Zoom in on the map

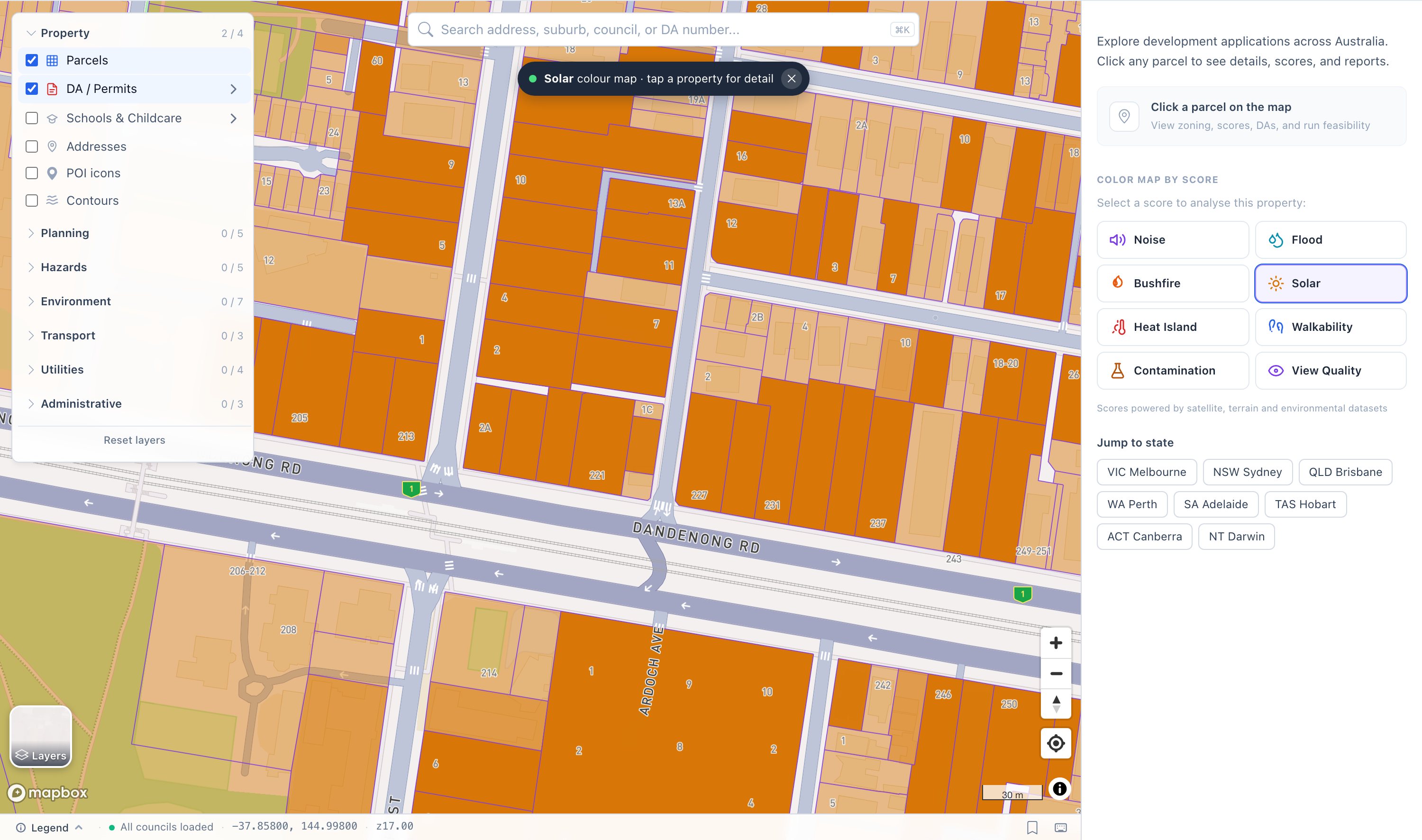click(x=1055, y=643)
